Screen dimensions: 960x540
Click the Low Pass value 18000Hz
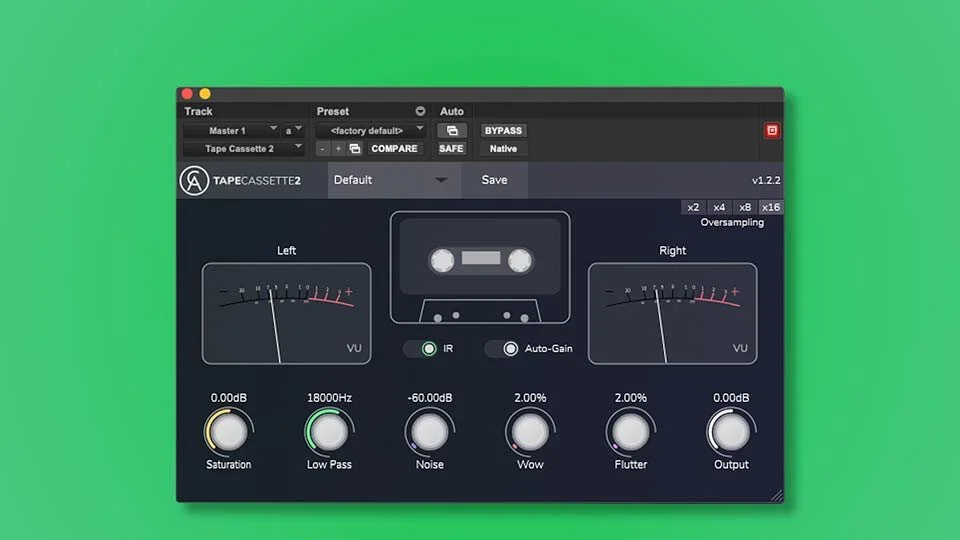329,398
